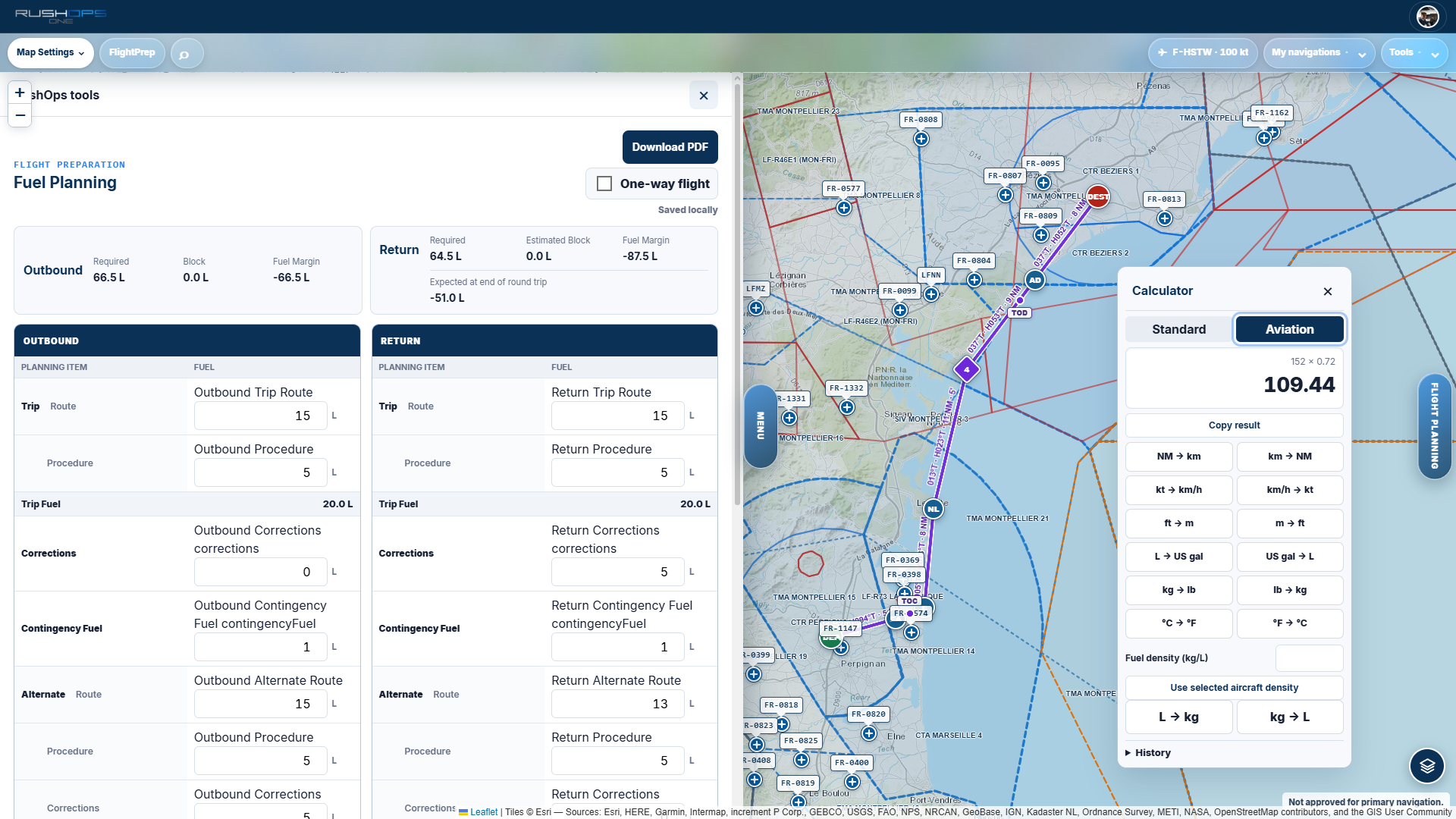Click the plus marker under FR-0808
This screenshot has height=819, width=1456.
(921, 139)
